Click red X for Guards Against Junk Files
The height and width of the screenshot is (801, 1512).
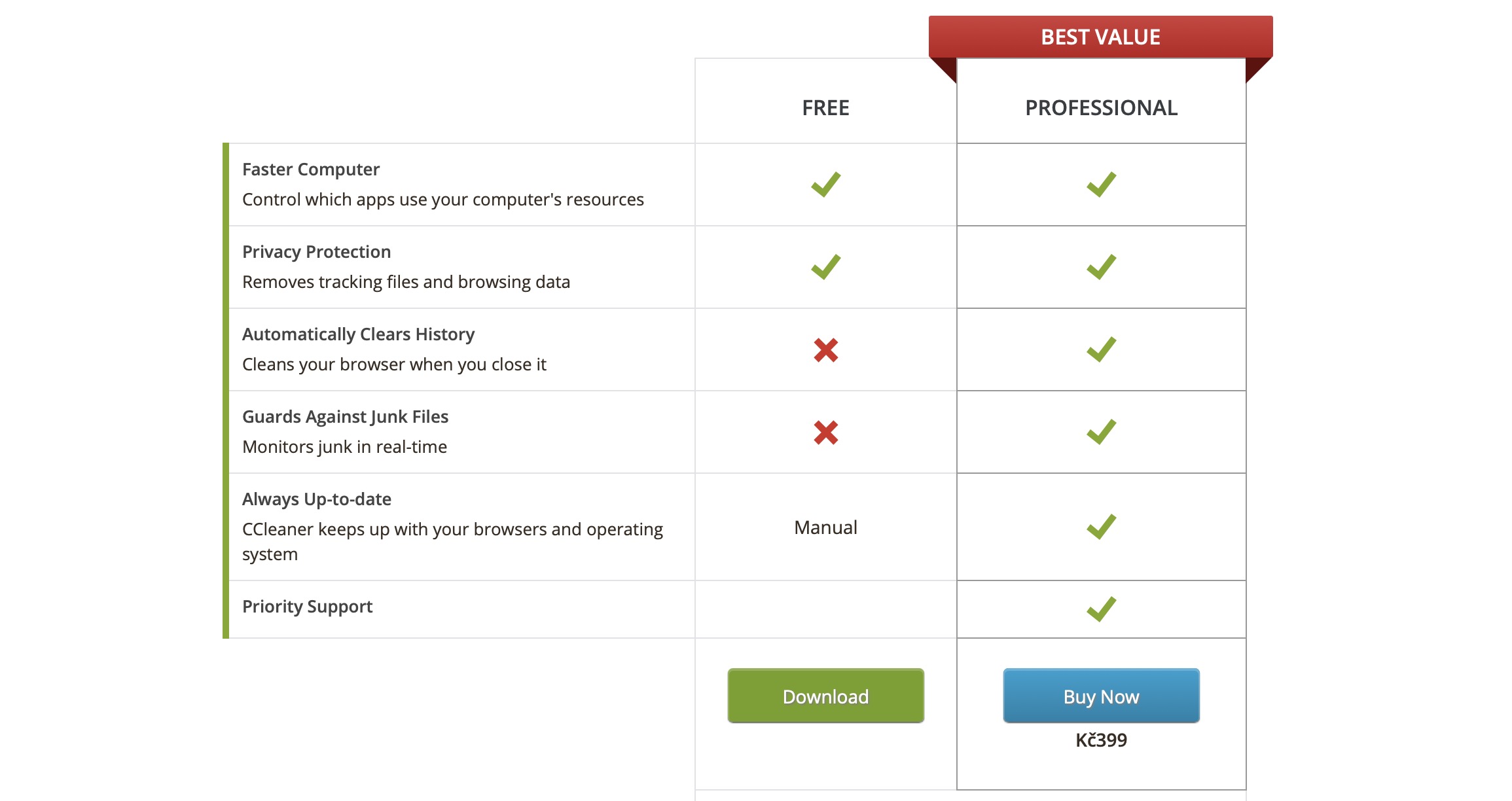[x=825, y=433]
